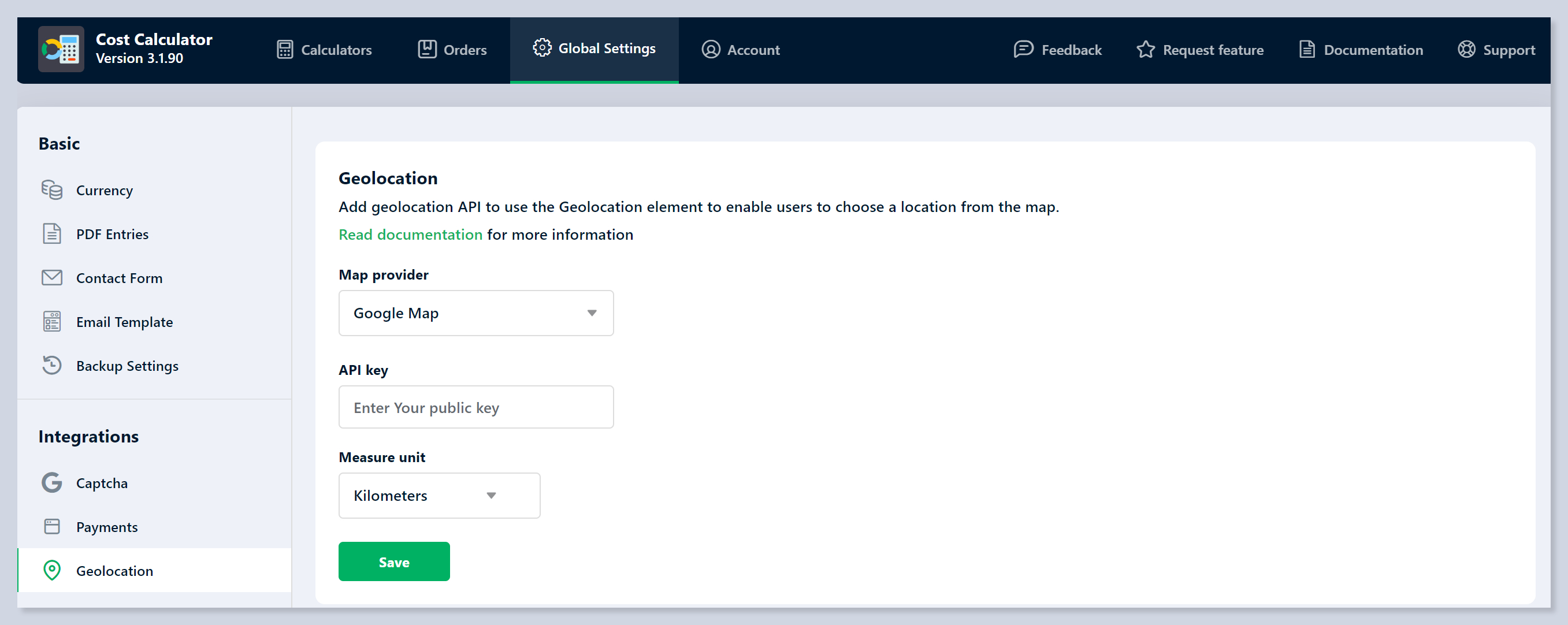Click the Request feature star icon

tap(1145, 49)
